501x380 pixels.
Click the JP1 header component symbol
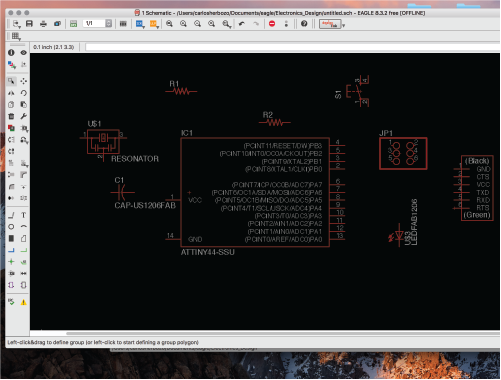pos(403,153)
